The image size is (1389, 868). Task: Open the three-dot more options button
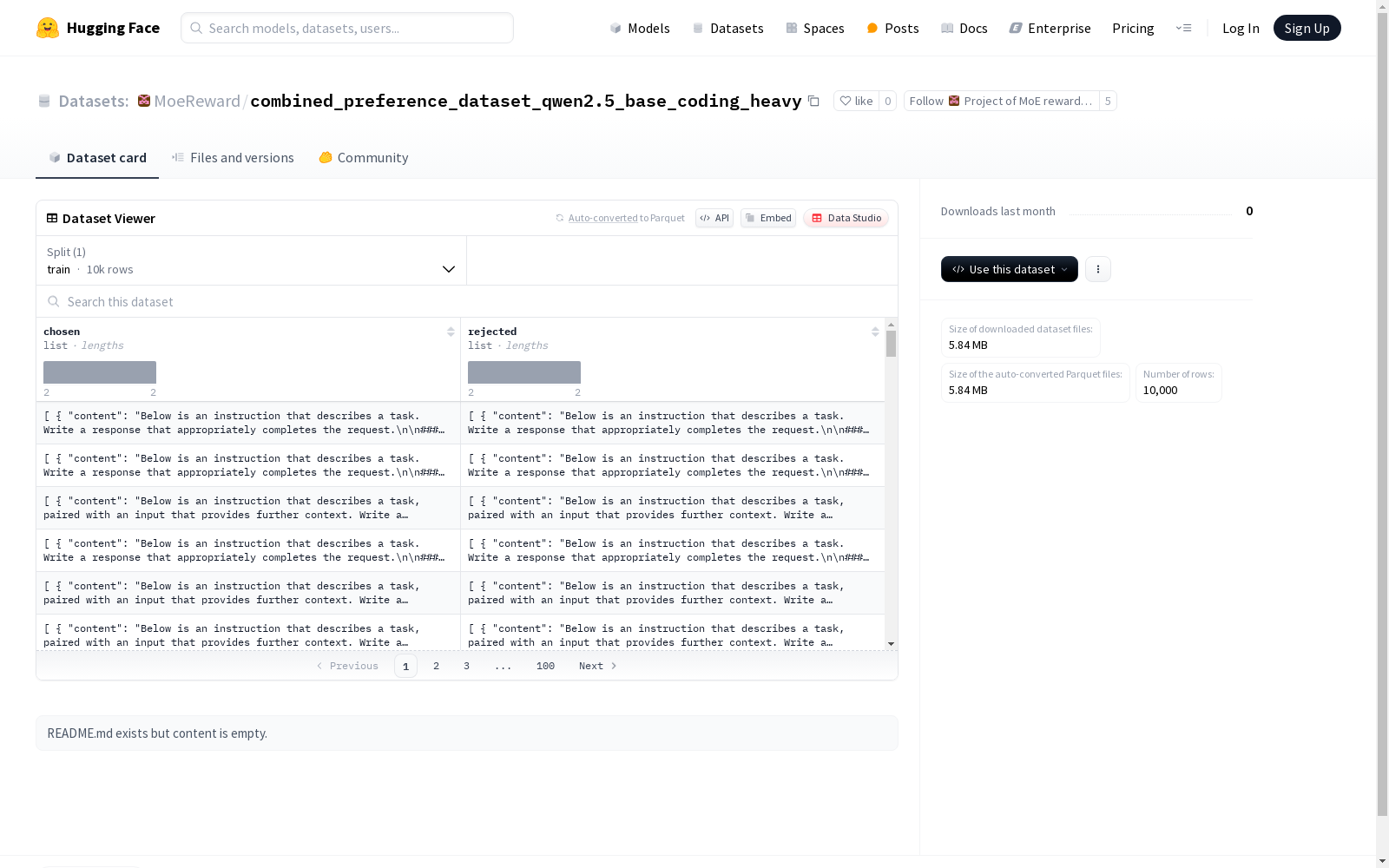[x=1098, y=269]
